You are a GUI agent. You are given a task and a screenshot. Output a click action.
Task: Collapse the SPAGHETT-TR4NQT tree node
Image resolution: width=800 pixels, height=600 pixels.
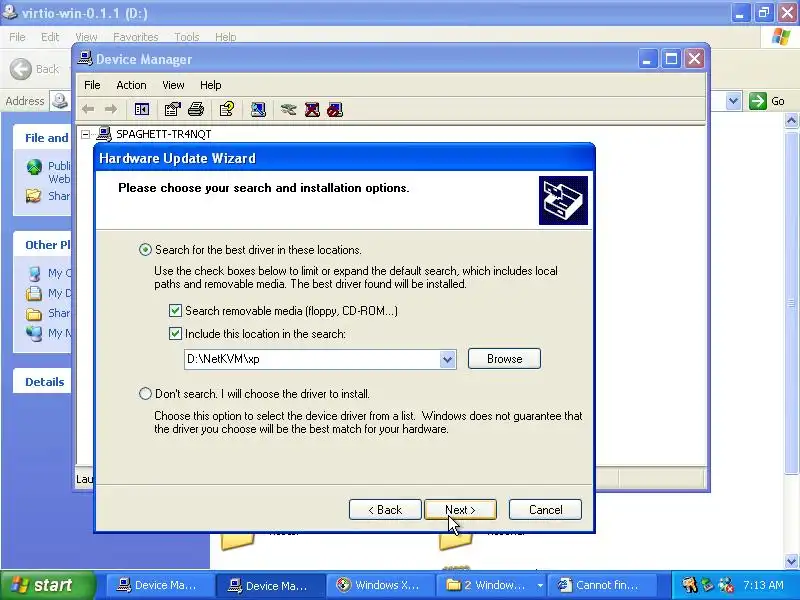[86, 134]
